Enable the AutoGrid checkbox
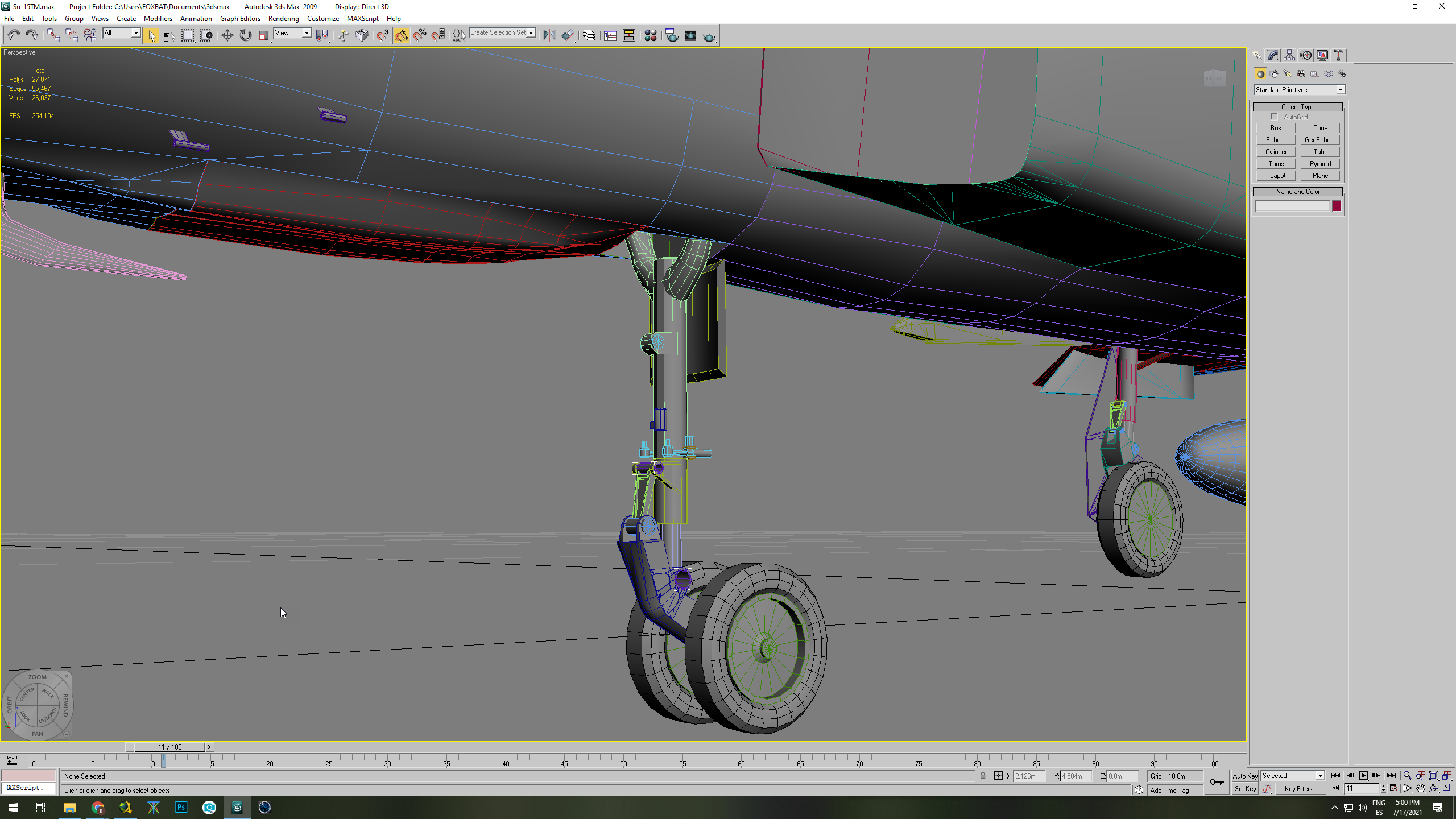The width and height of the screenshot is (1456, 819). point(1274,117)
